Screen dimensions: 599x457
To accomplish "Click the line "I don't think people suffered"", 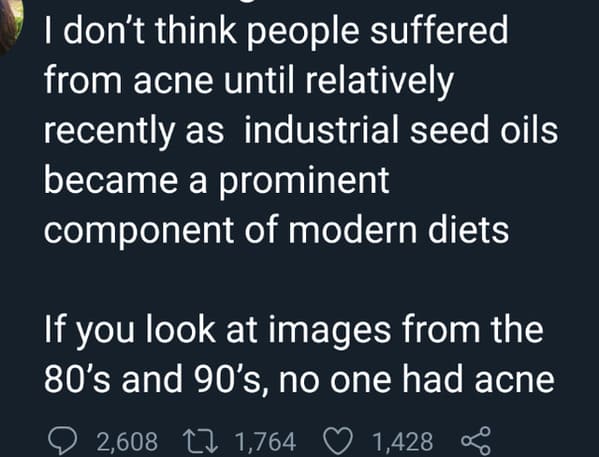I will [x=276, y=31].
